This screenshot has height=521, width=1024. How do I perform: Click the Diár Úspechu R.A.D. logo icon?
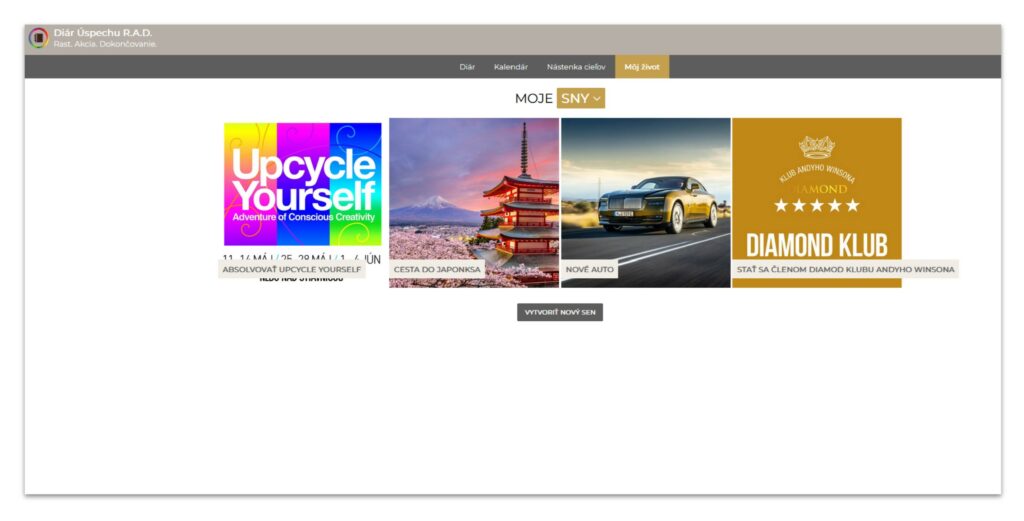point(39,38)
